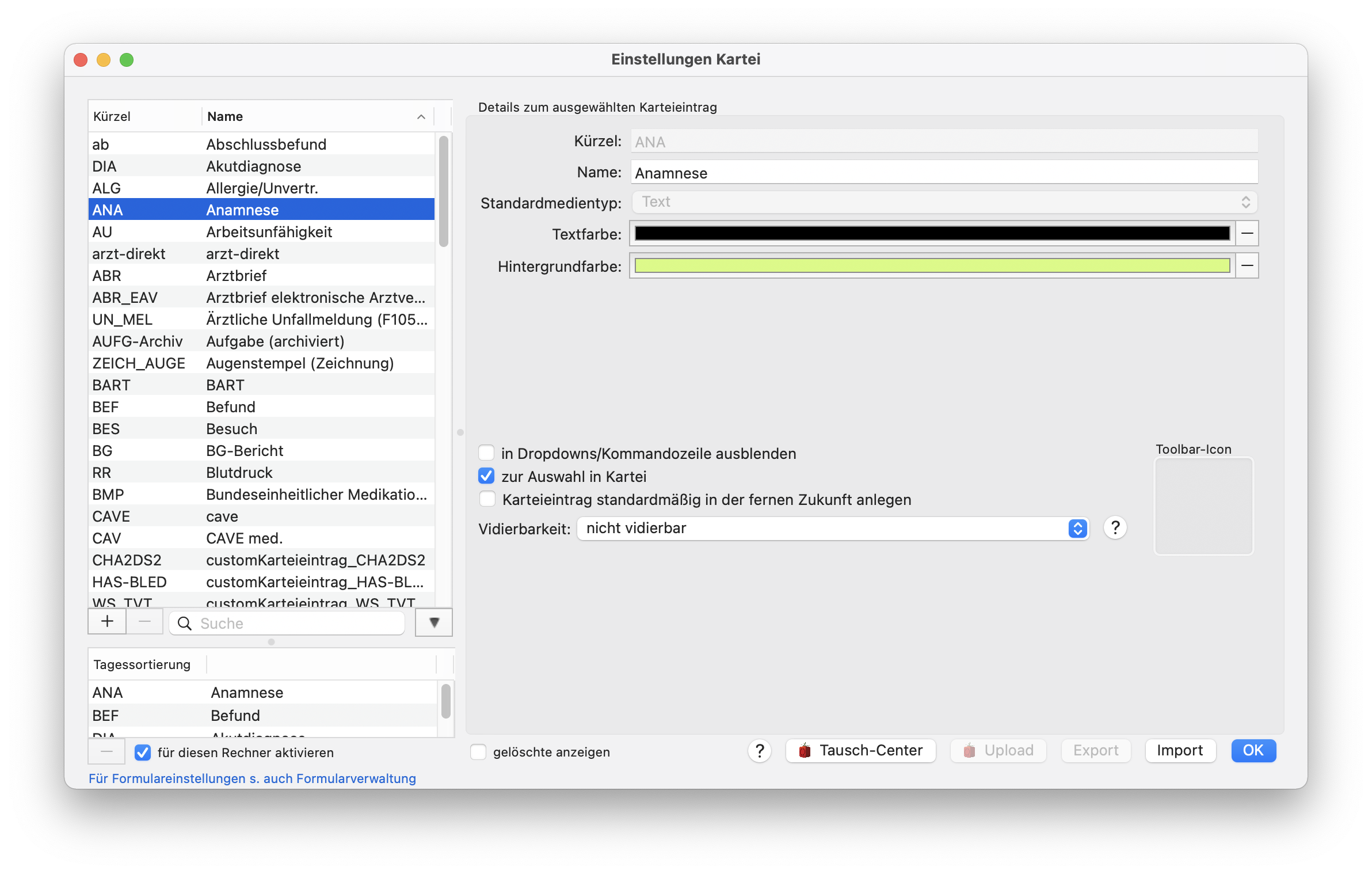Add a new Karteieintrag with plus button
This screenshot has width=1372, height=874.
tap(107, 622)
